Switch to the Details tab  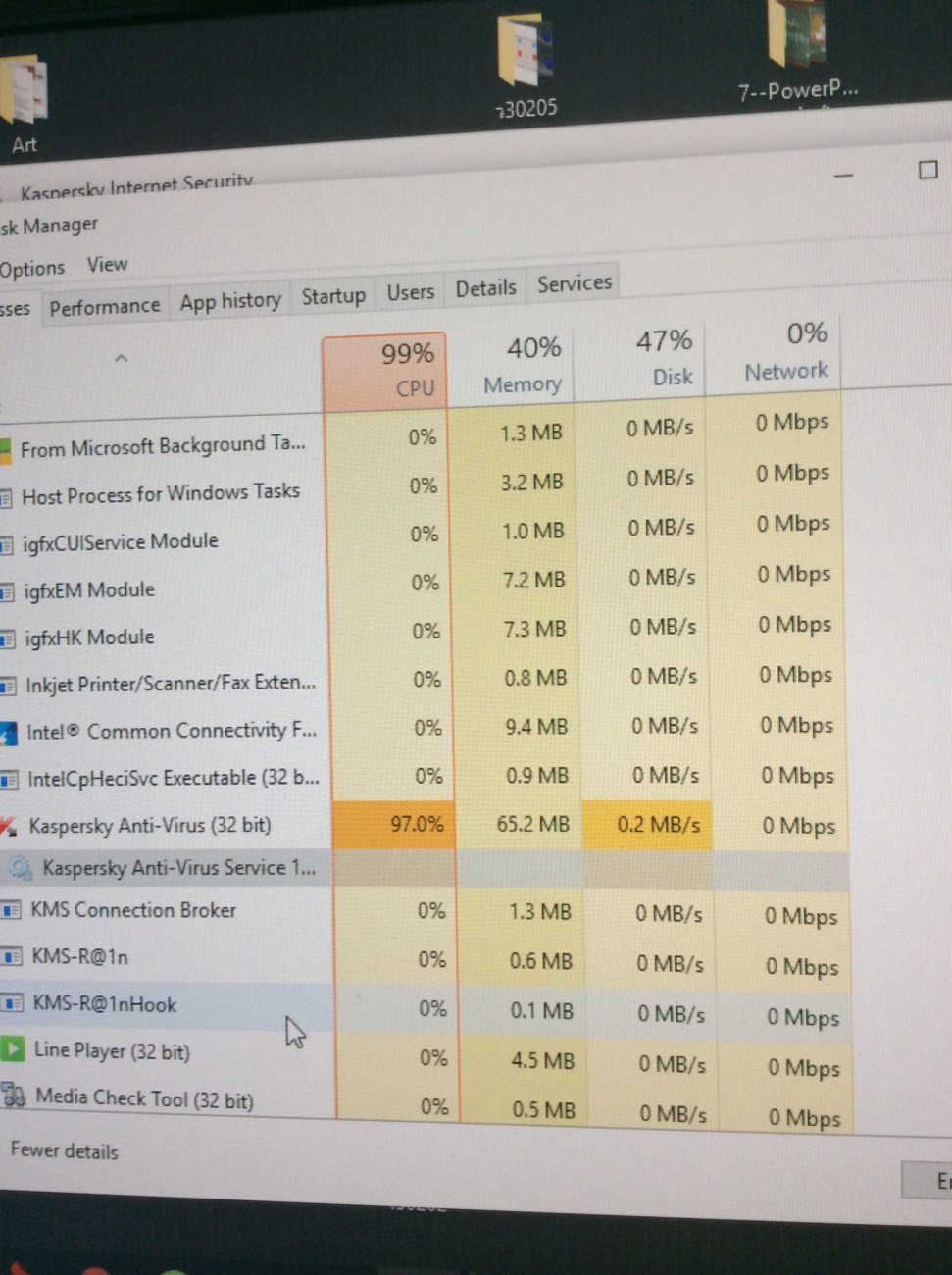click(485, 288)
